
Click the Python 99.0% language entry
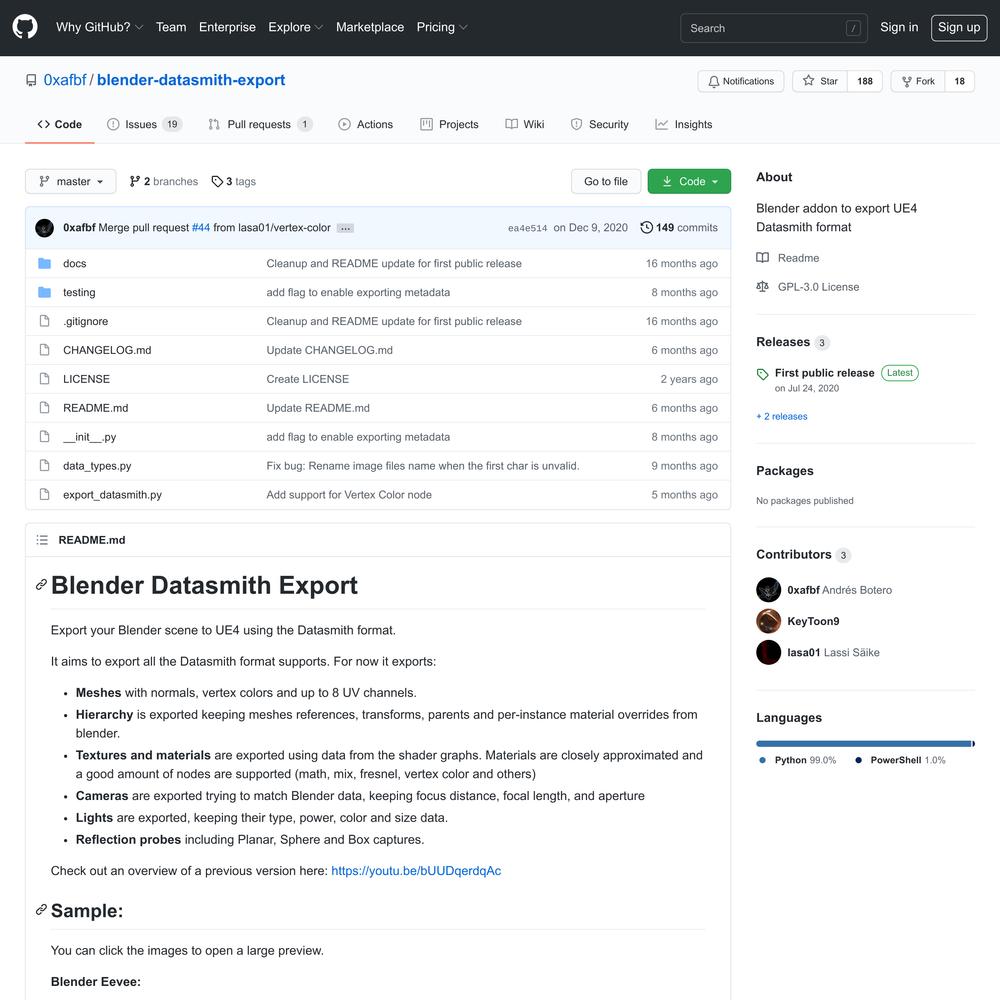point(798,760)
